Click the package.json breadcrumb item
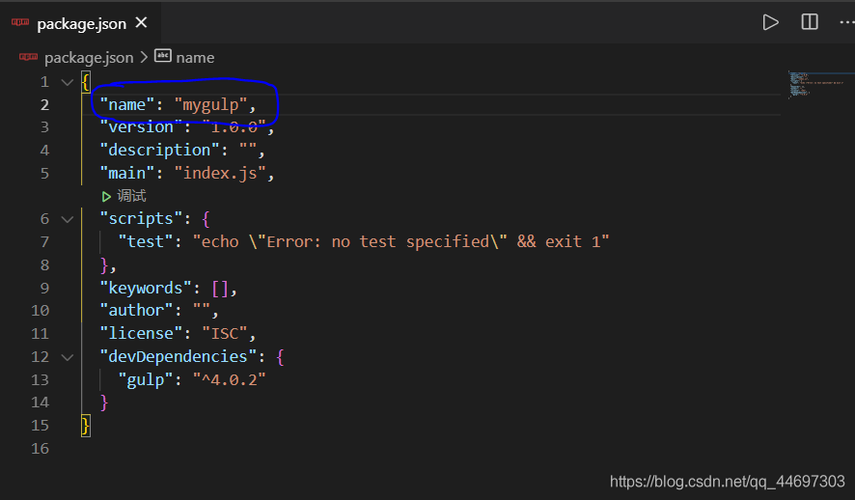 pos(88,57)
